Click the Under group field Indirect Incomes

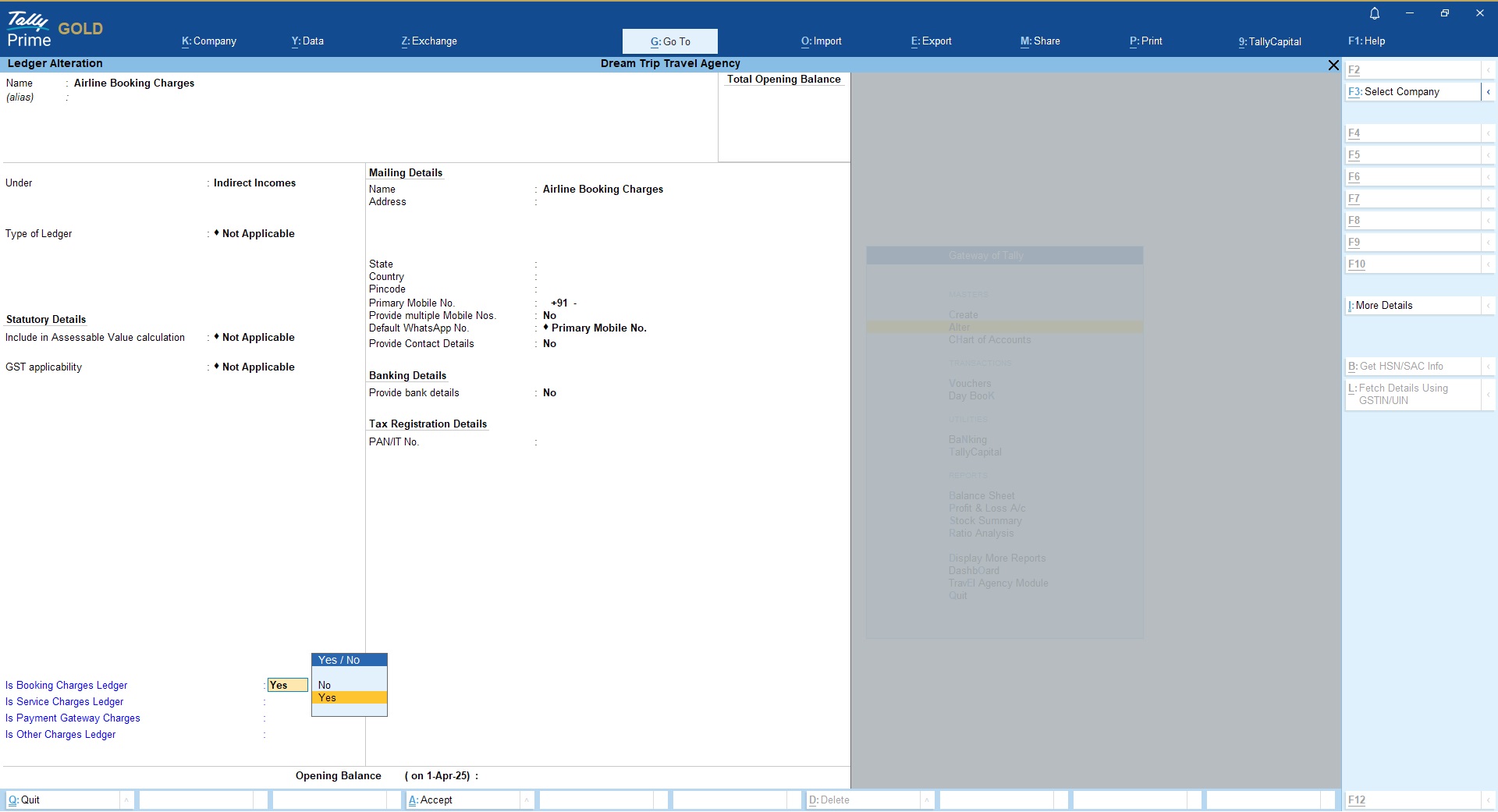(x=254, y=183)
